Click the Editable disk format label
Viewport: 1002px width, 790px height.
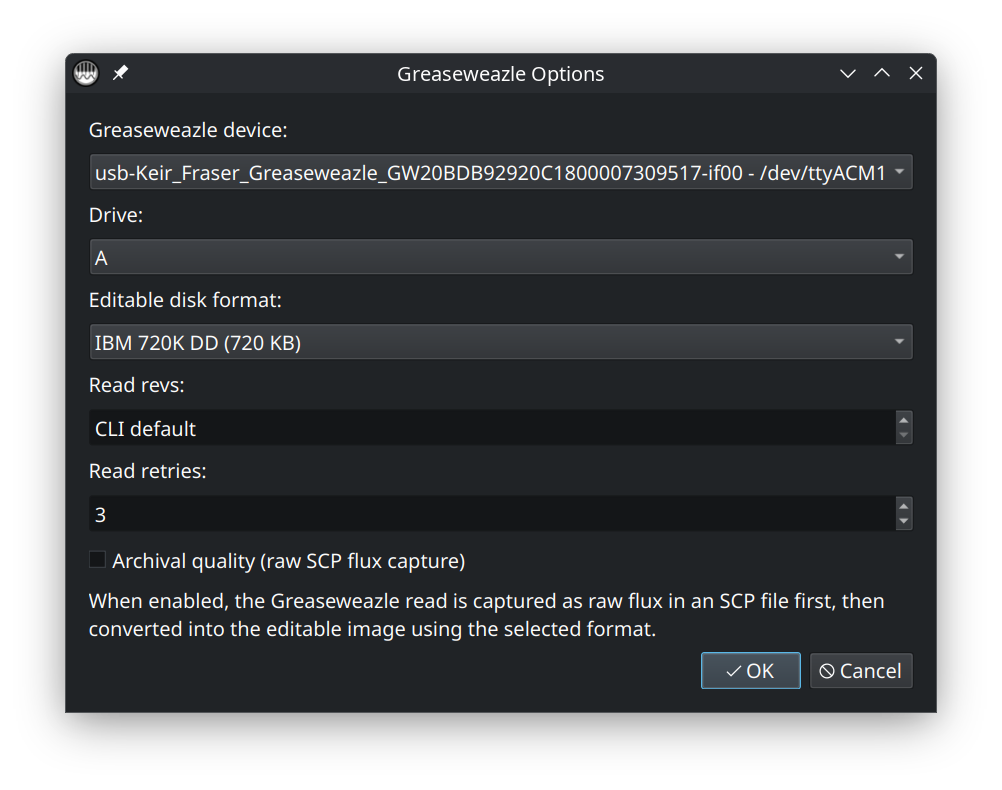pyautogui.click(x=185, y=300)
